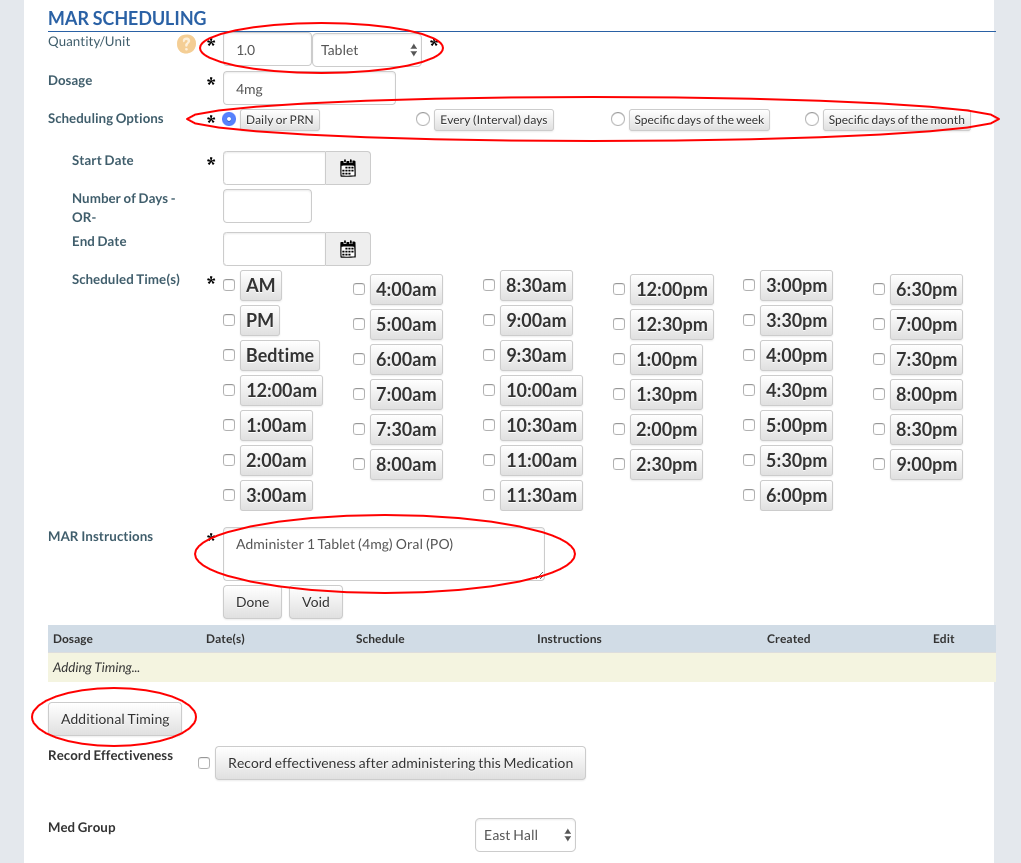Open the Tablet unit dropdown
The width and height of the screenshot is (1021, 863).
(x=367, y=50)
